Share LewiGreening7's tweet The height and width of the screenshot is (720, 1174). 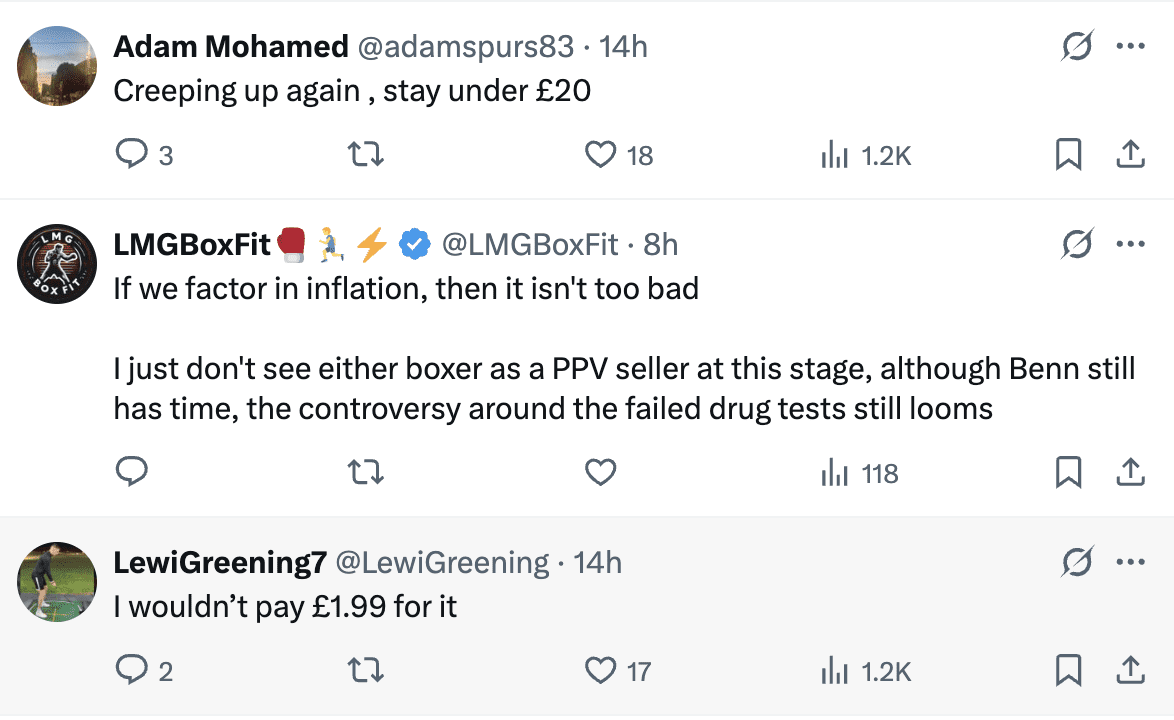pos(1130,671)
